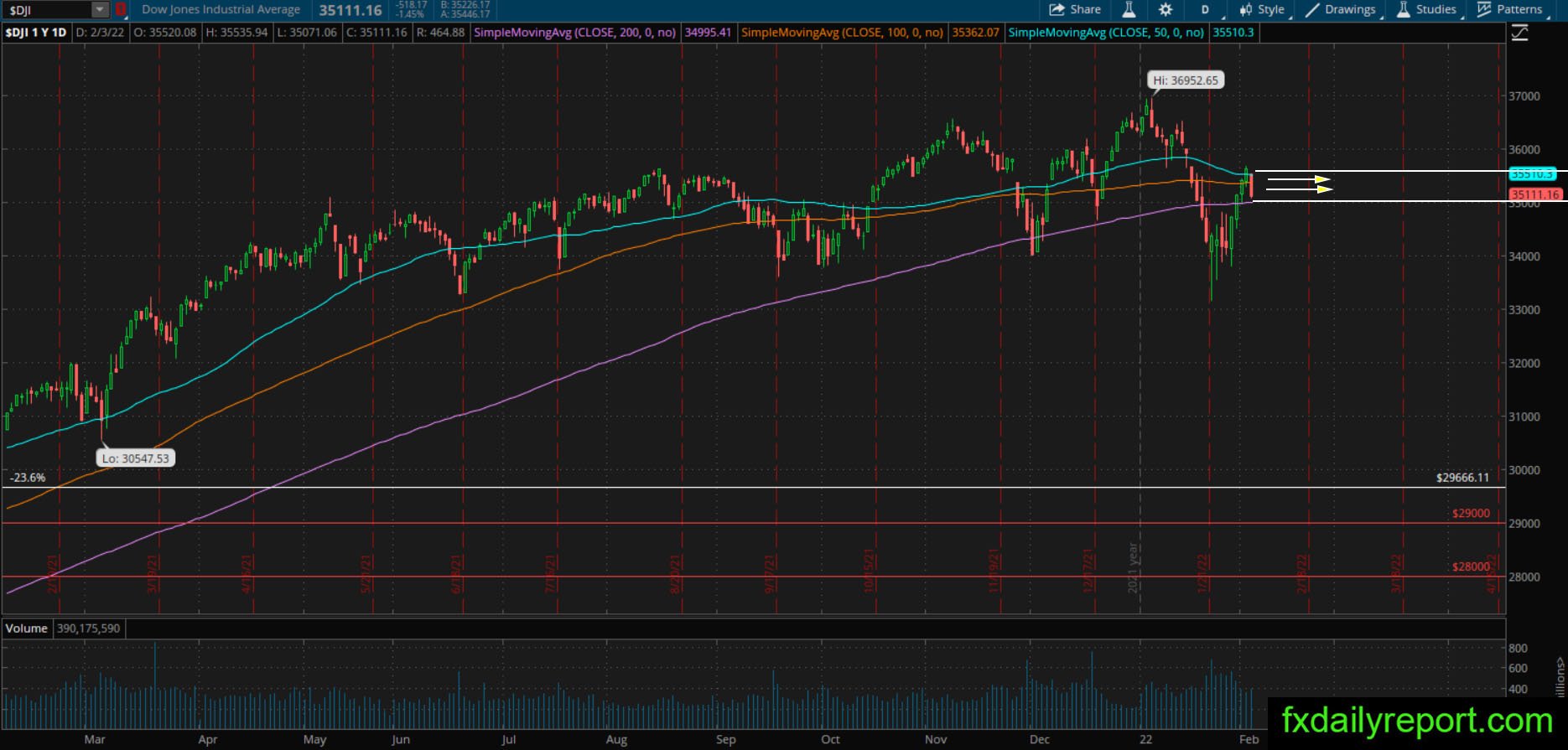Click the chart scale icon above the price axis
Screen dimensions: 1568x750
pos(1519,33)
